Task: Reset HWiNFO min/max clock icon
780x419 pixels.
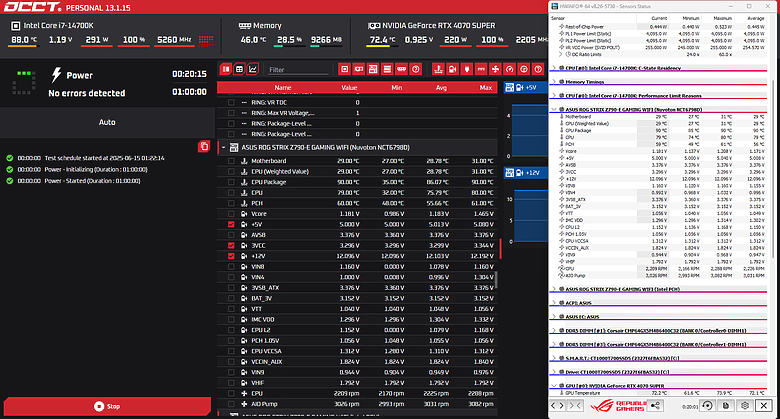Action: coord(707,406)
